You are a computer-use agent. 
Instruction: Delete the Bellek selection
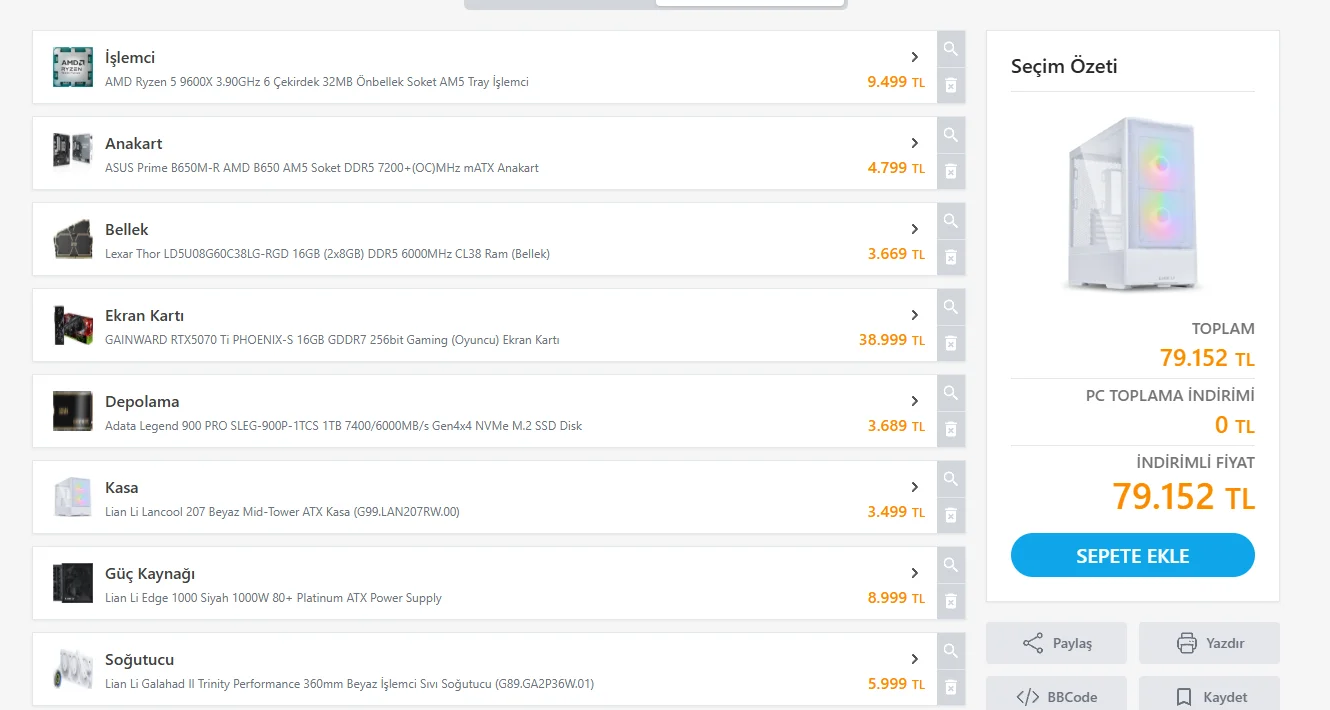951,257
